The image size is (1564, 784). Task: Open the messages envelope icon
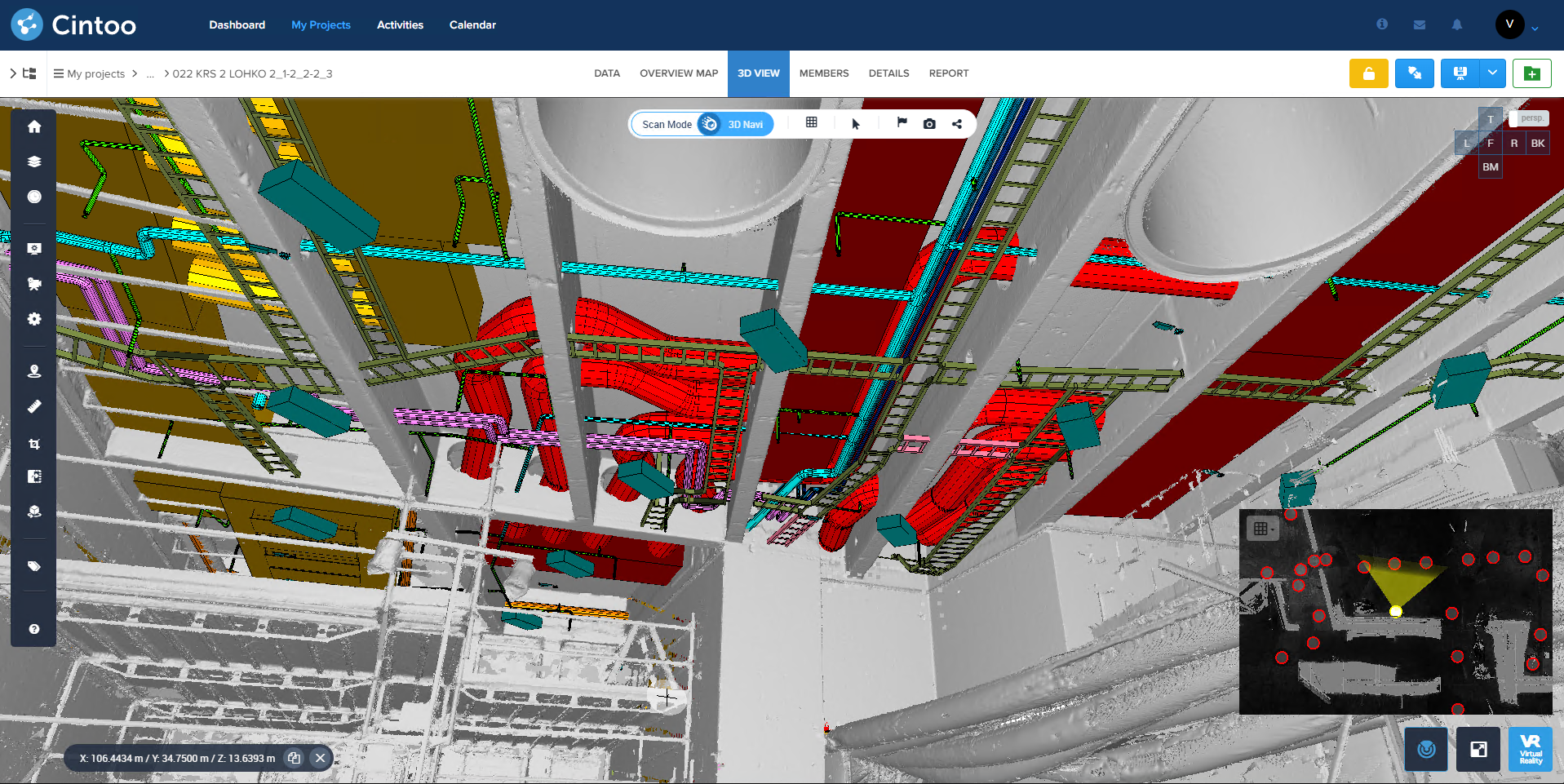pyautogui.click(x=1420, y=24)
